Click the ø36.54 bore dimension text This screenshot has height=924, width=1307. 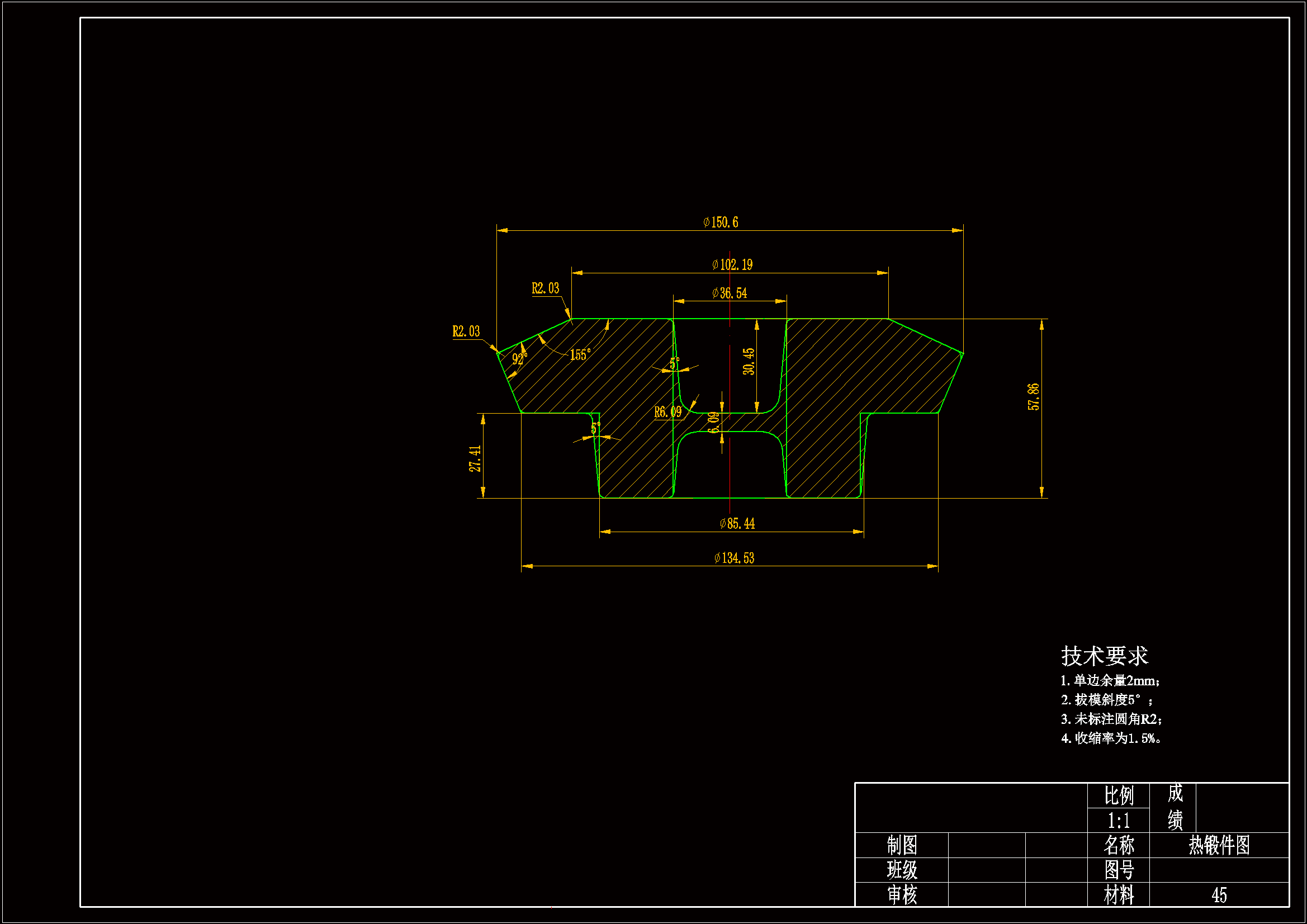tap(729, 293)
